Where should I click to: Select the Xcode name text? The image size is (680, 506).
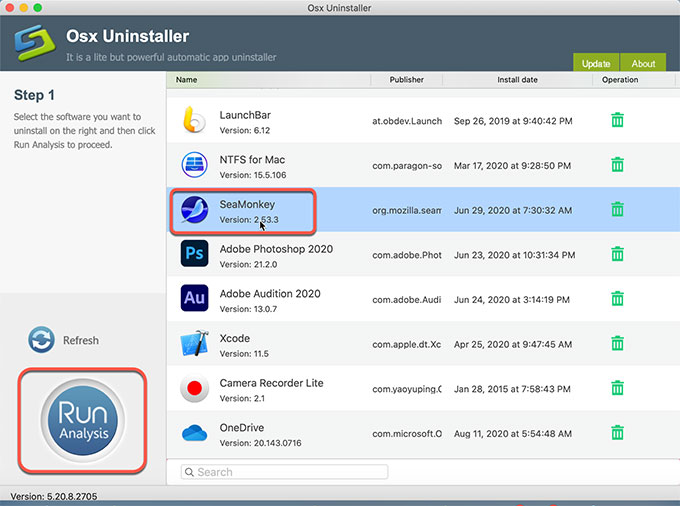(235, 338)
